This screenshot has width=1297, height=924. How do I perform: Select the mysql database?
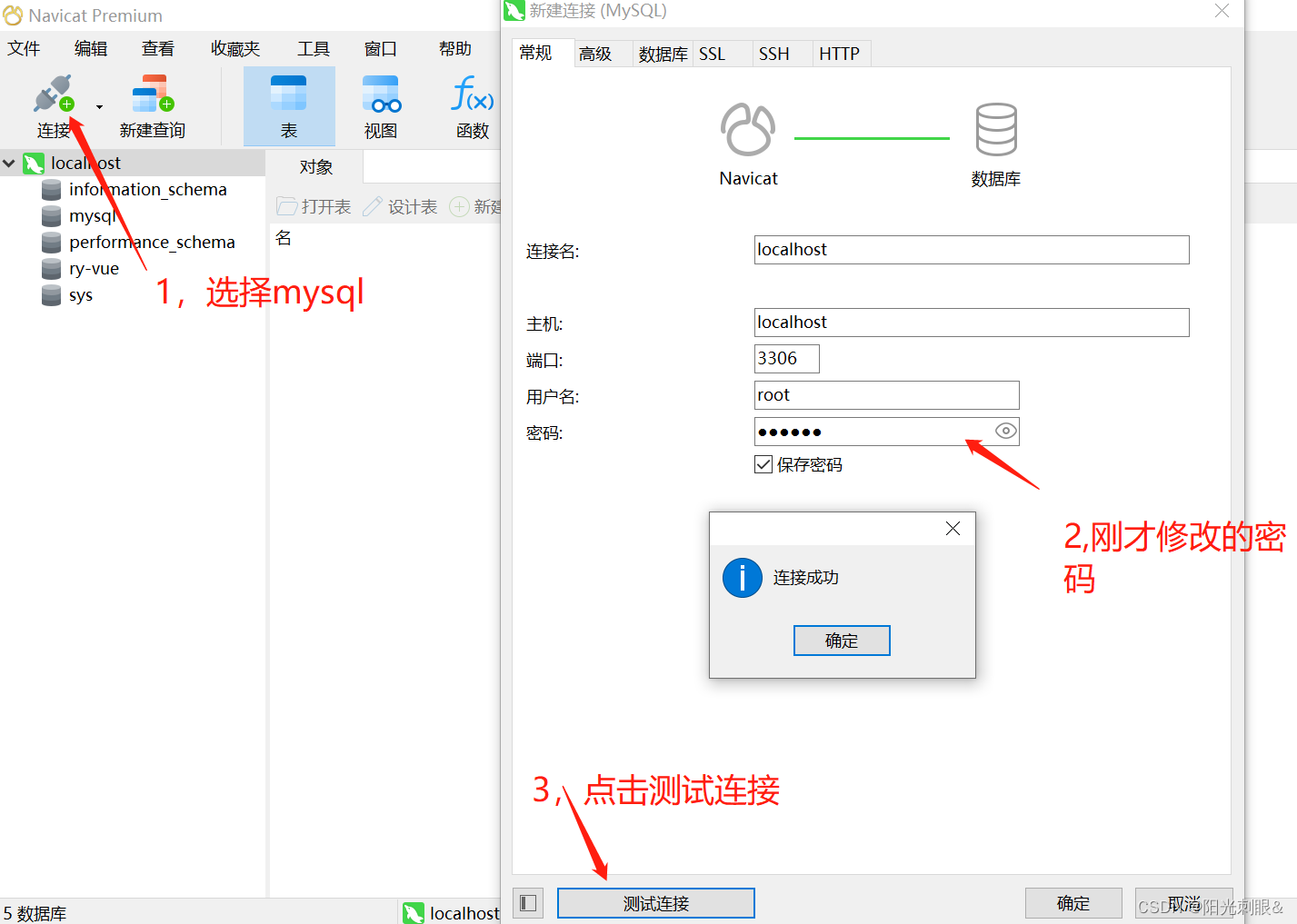click(93, 215)
